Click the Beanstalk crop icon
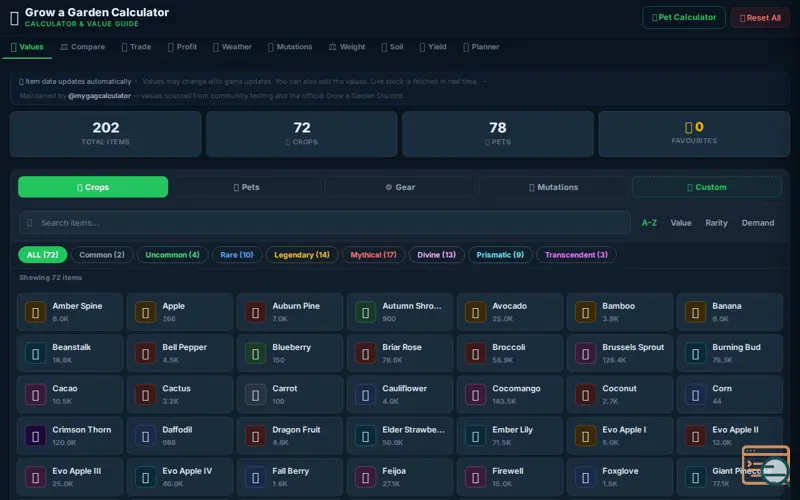This screenshot has height=500, width=800. pos(35,354)
